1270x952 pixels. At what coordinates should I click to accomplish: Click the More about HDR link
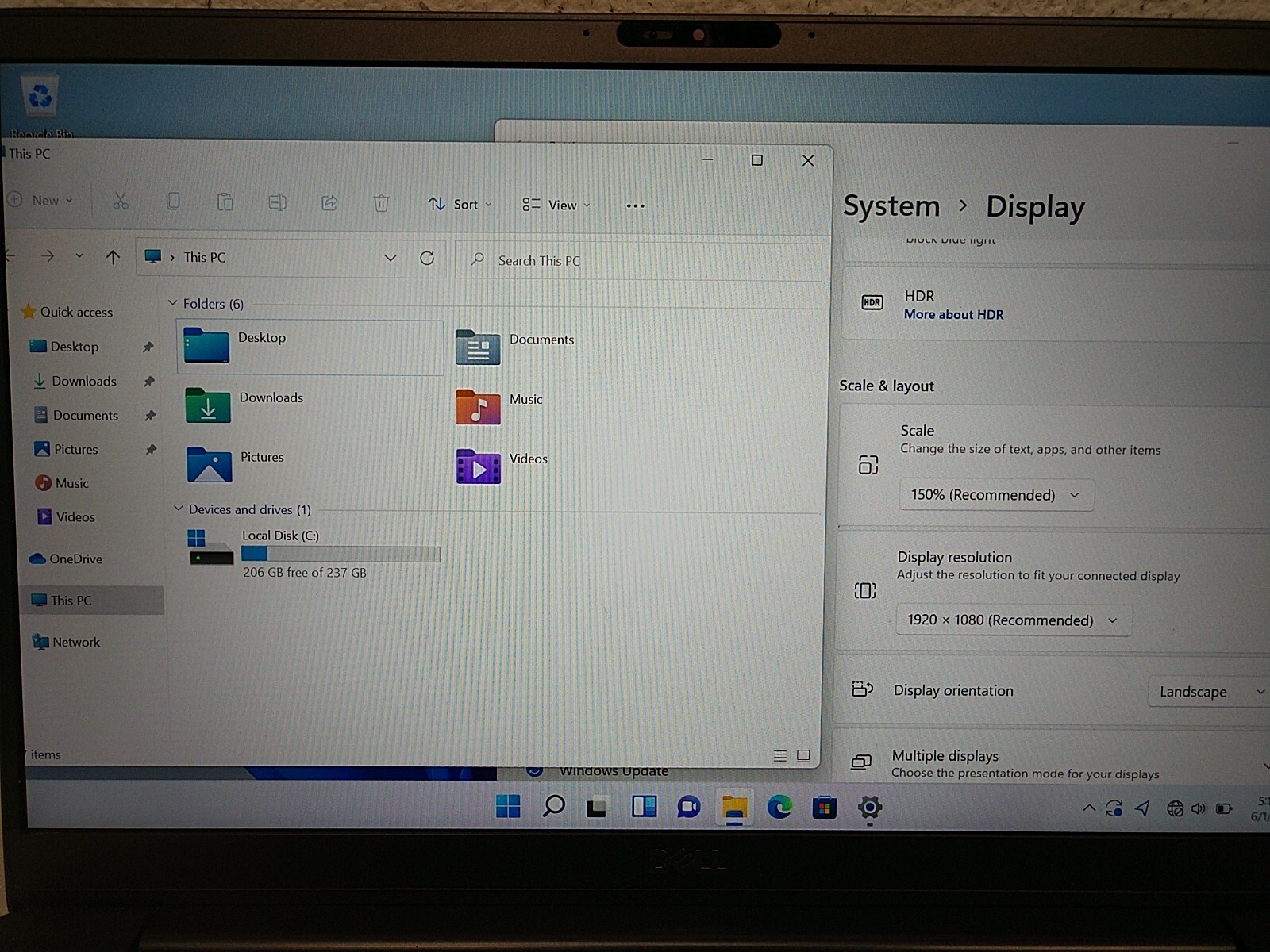click(x=953, y=315)
